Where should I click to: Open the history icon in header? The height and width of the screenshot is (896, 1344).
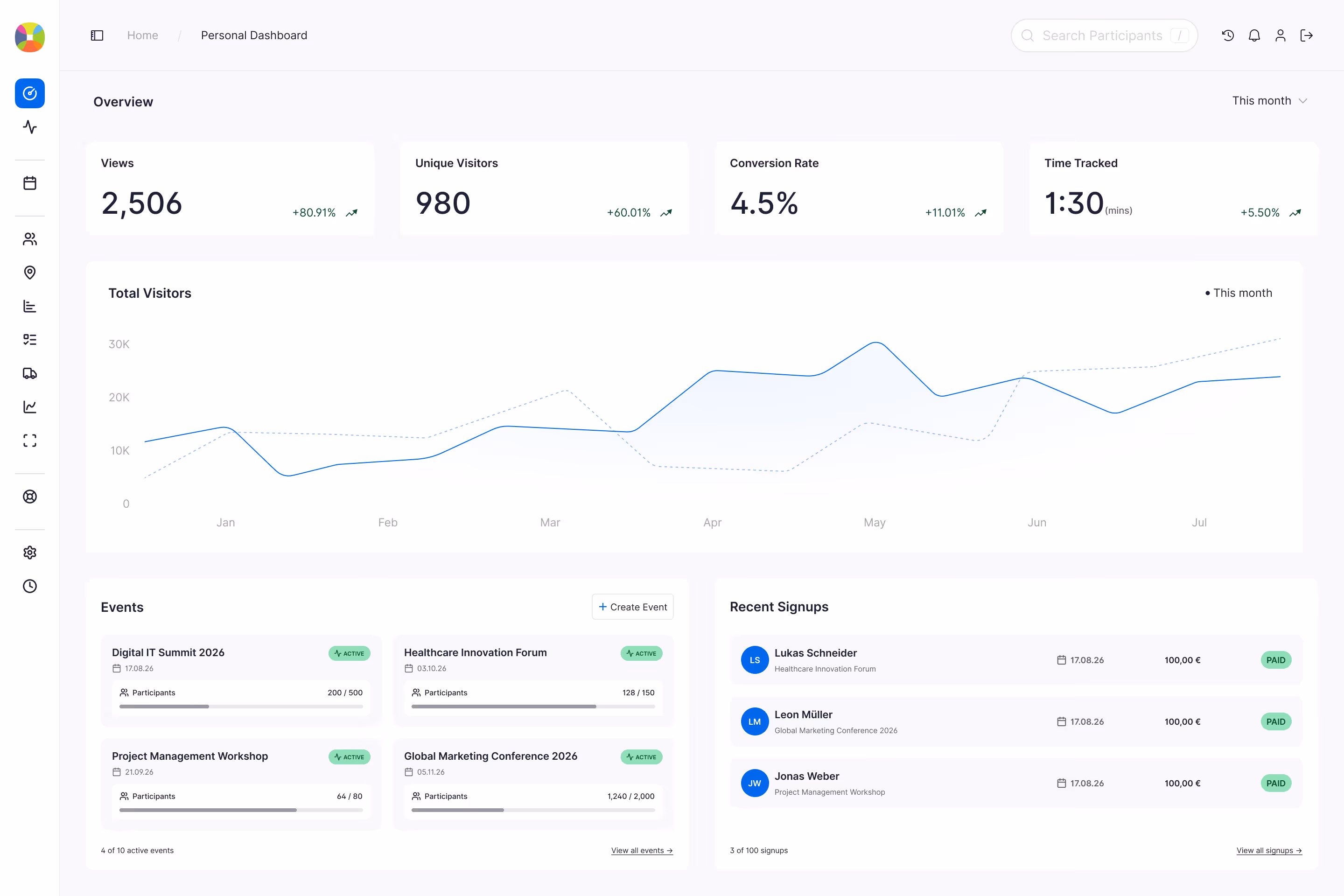(x=1228, y=35)
